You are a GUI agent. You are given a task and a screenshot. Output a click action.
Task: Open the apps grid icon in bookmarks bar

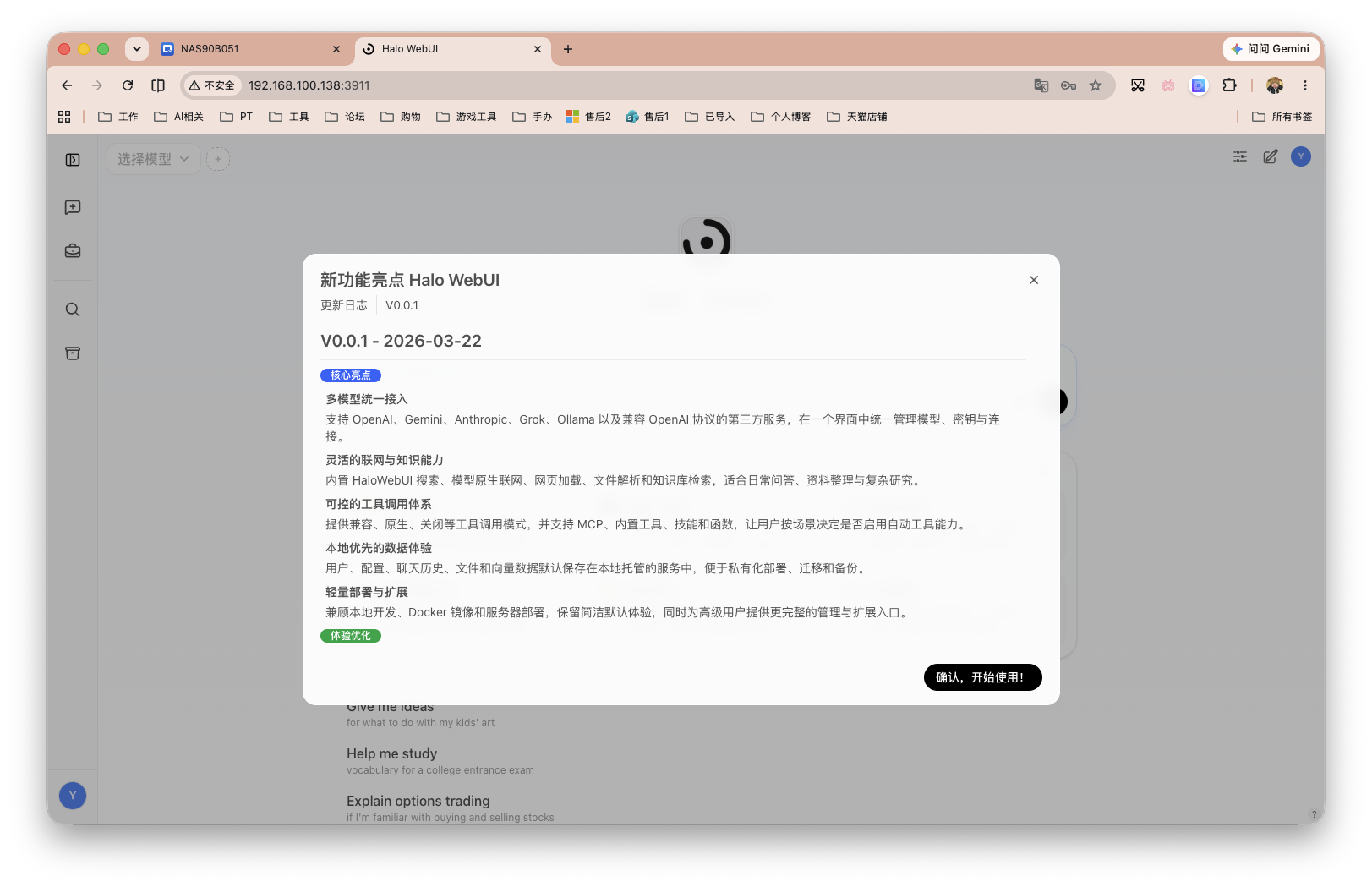(x=64, y=117)
